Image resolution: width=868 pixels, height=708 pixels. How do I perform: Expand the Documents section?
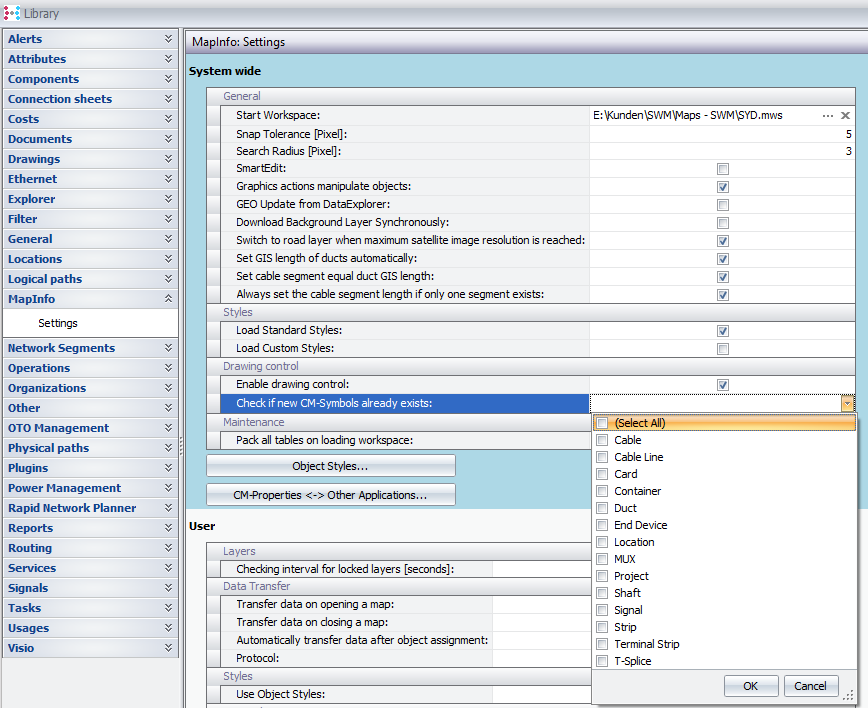point(168,138)
